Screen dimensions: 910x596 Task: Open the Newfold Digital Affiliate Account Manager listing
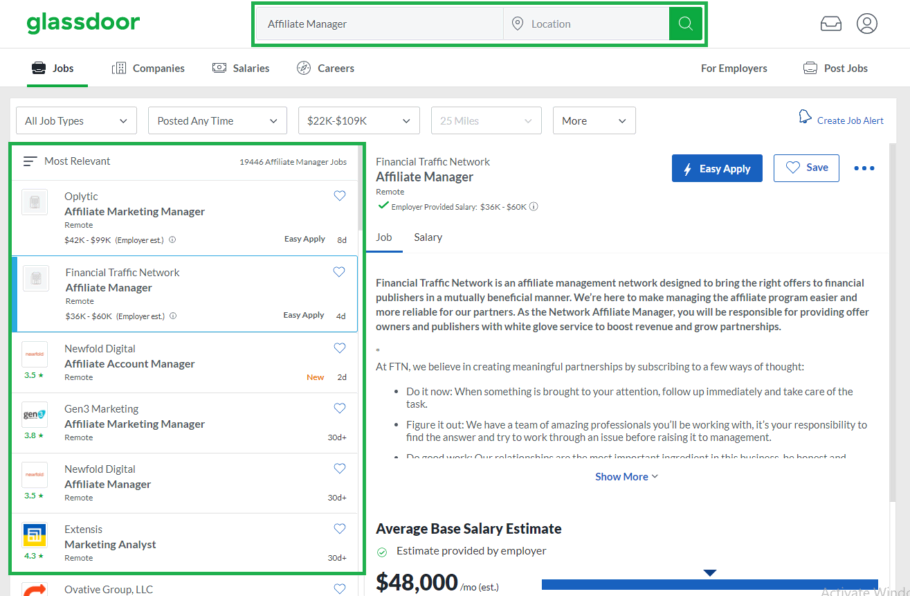[x=185, y=362]
